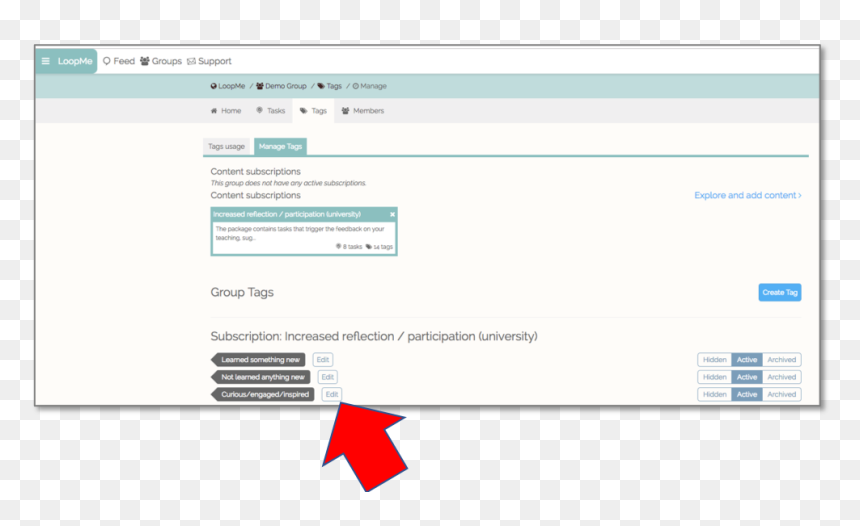Click the 8 tasks count on card
The height and width of the screenshot is (526, 860).
point(349,247)
